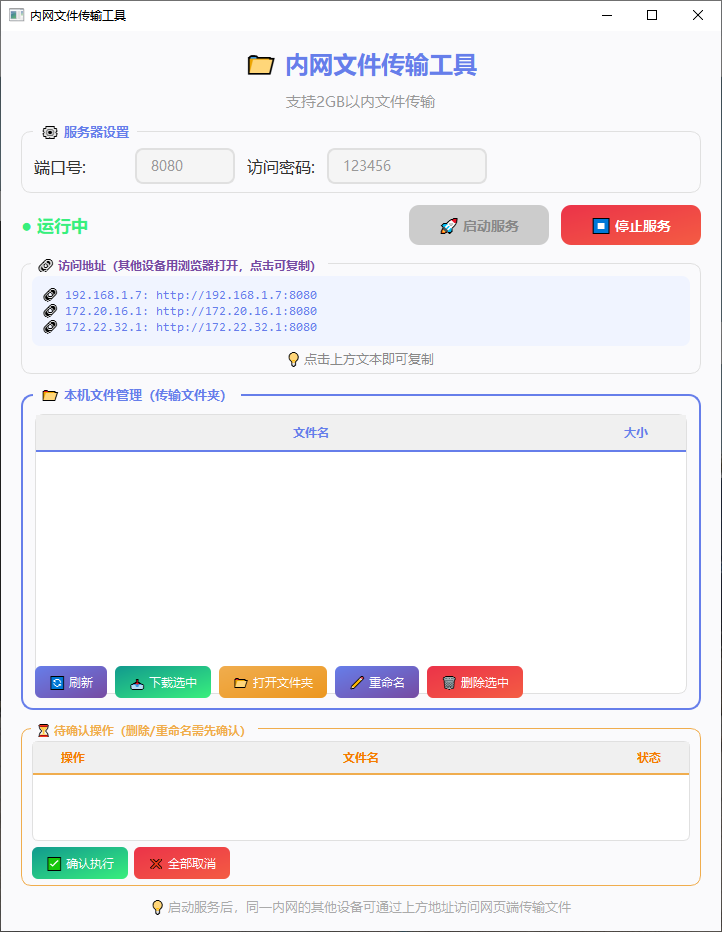Copy the 192.168.1.7 access address
This screenshot has width=722, height=932.
(x=191, y=295)
